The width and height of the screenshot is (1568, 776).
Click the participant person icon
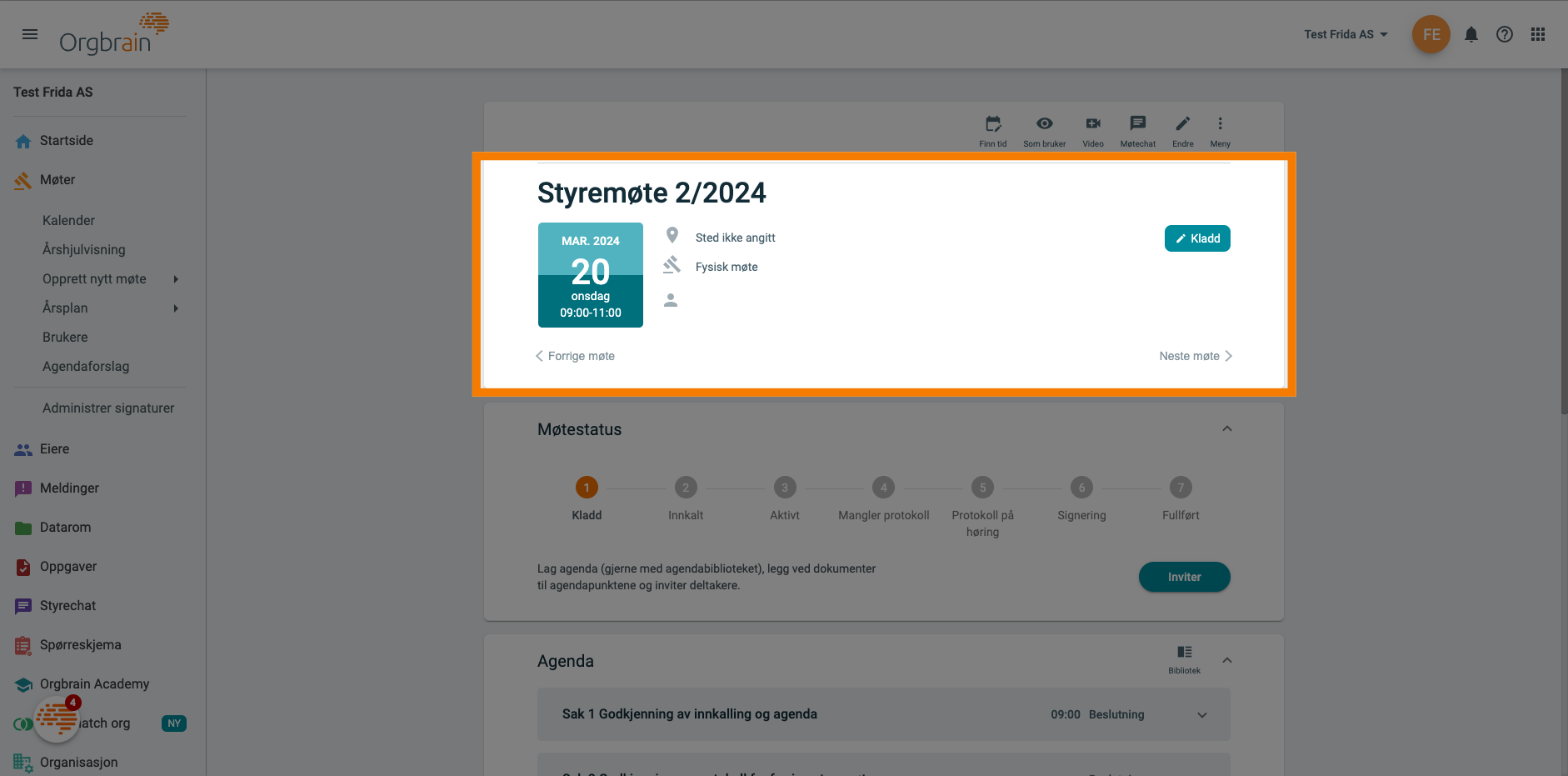(671, 300)
